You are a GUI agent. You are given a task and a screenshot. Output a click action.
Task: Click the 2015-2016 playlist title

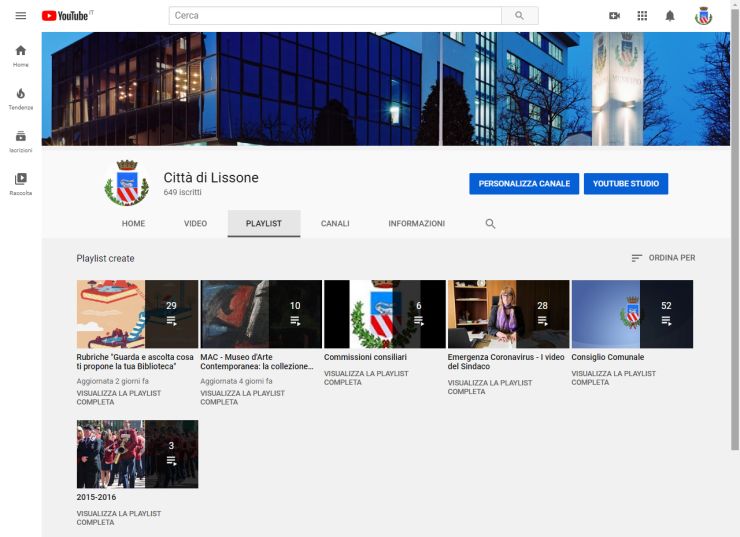click(96, 497)
